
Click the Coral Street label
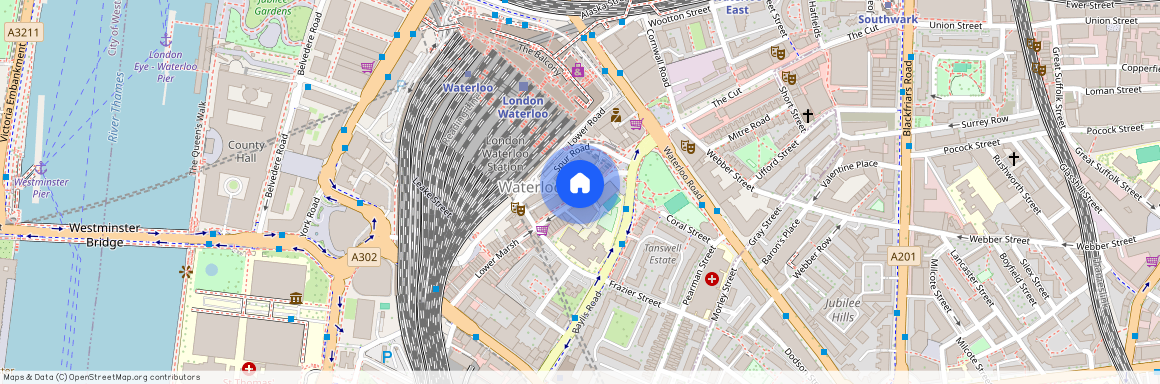688,228
